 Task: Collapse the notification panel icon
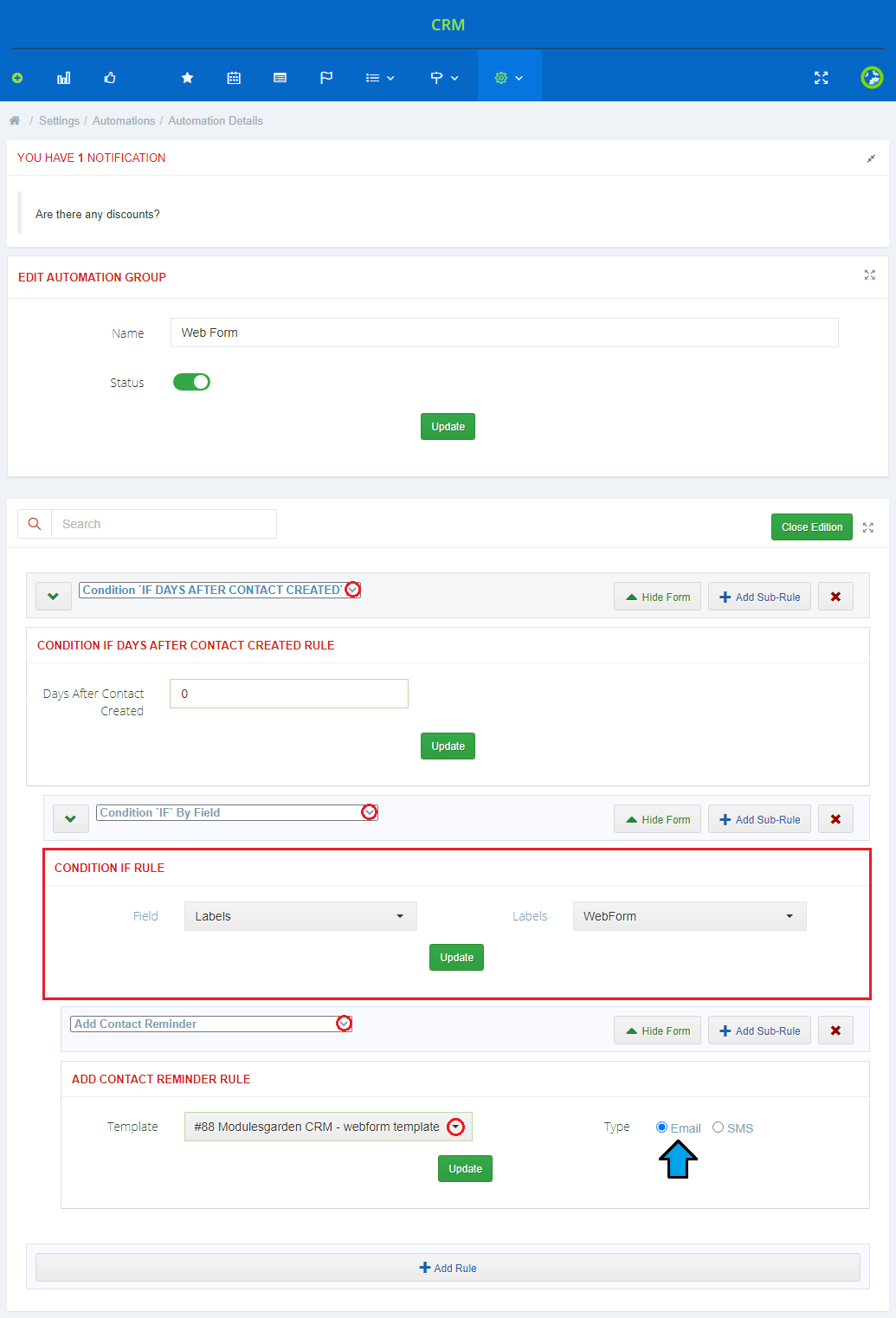pyautogui.click(x=871, y=158)
